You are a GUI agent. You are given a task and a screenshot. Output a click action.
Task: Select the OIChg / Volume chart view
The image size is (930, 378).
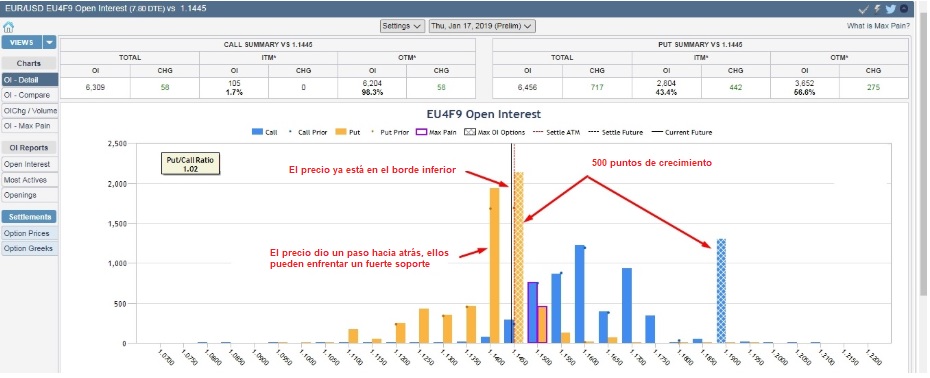click(x=30, y=110)
